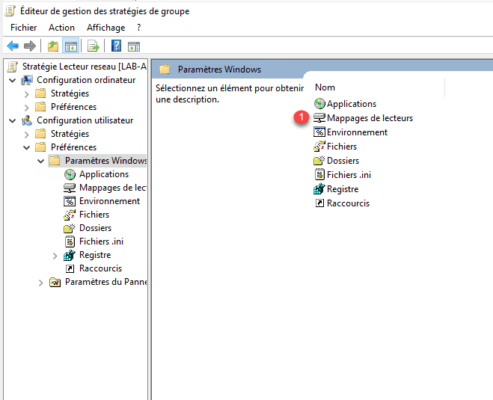Viewport: 493px width, 400px height.
Task: Select 'Environnement' label in tree
Action: pos(109,201)
